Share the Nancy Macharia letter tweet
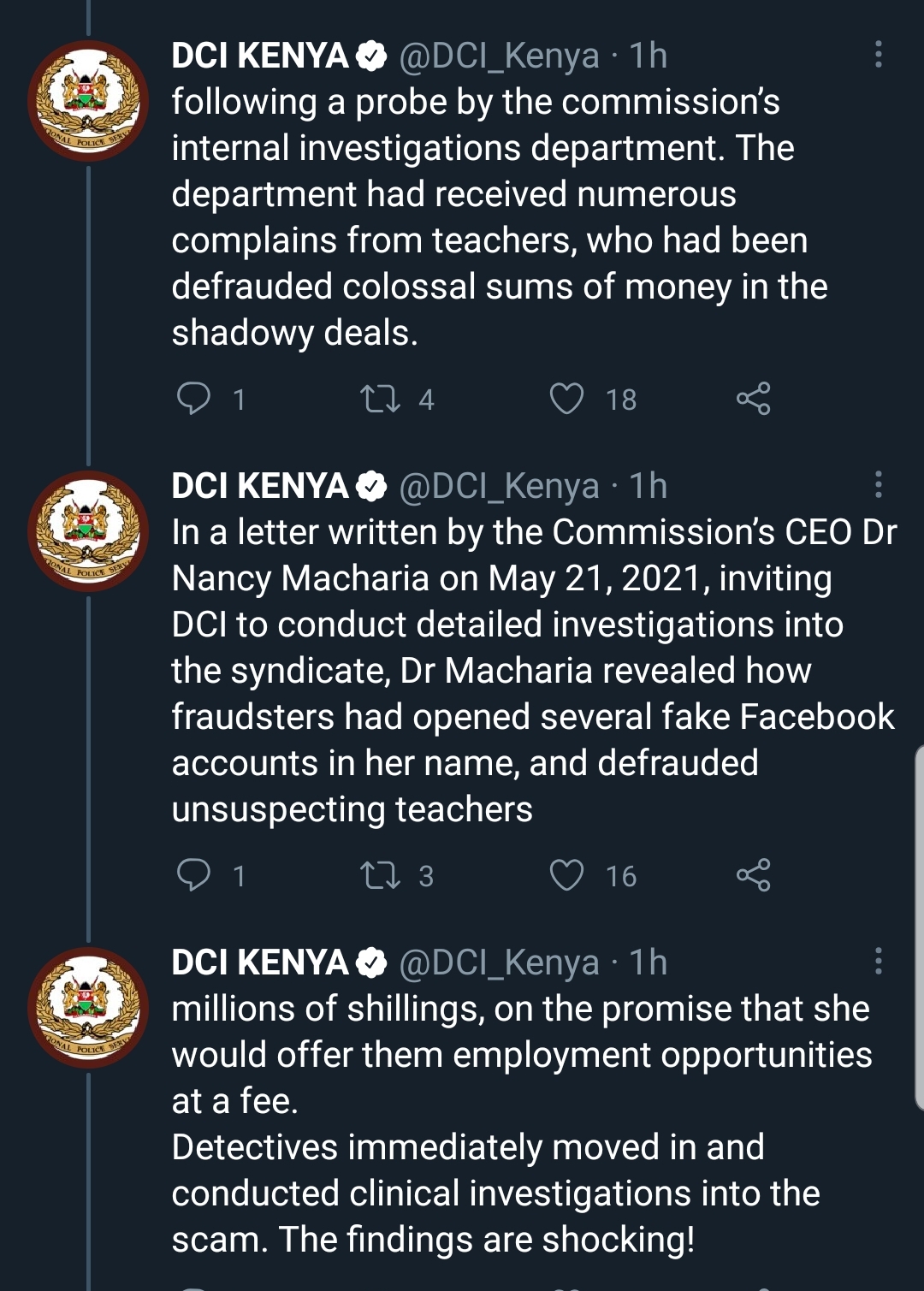 click(753, 875)
